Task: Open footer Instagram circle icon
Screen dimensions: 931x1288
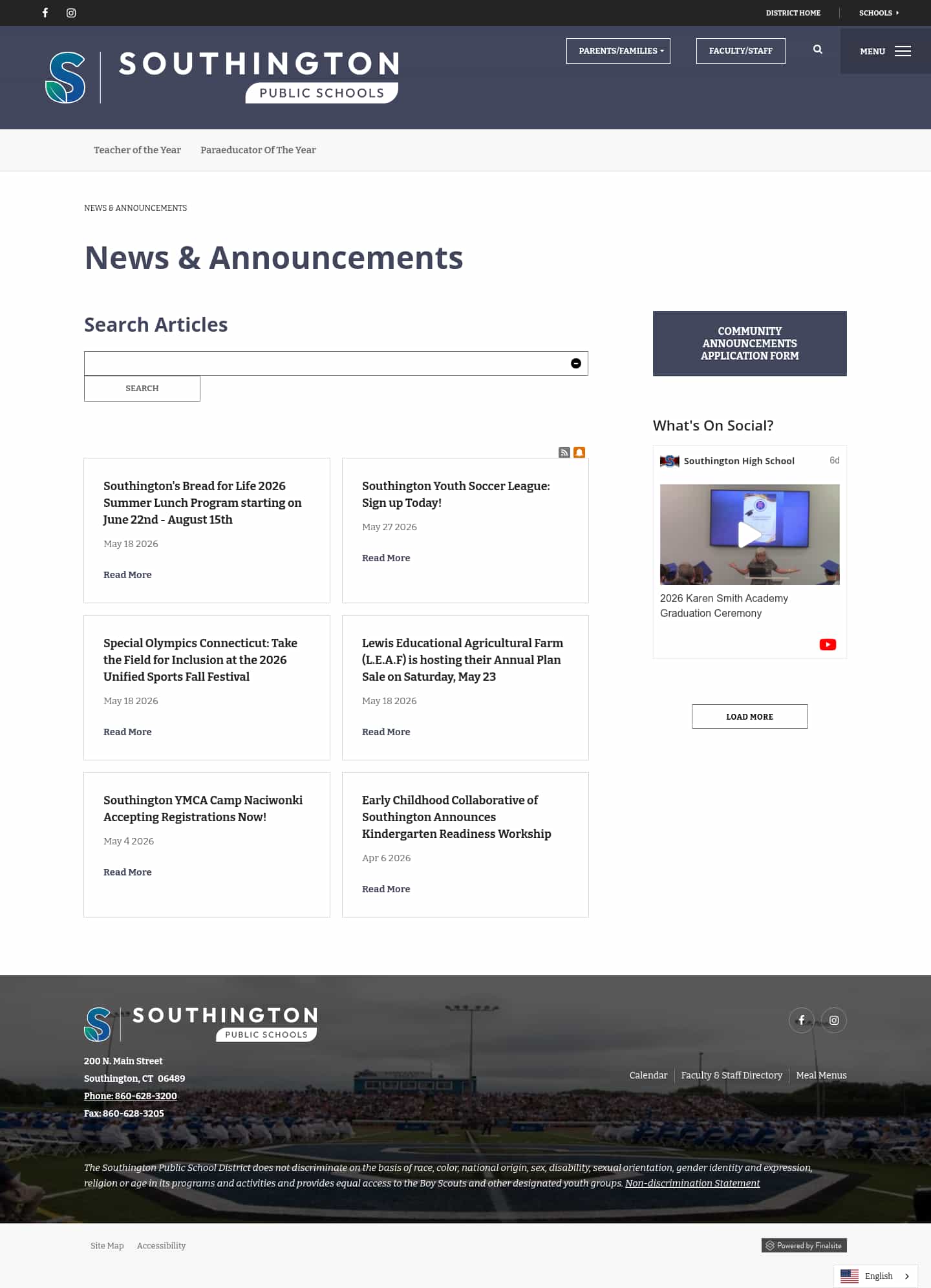Action: pos(834,1020)
